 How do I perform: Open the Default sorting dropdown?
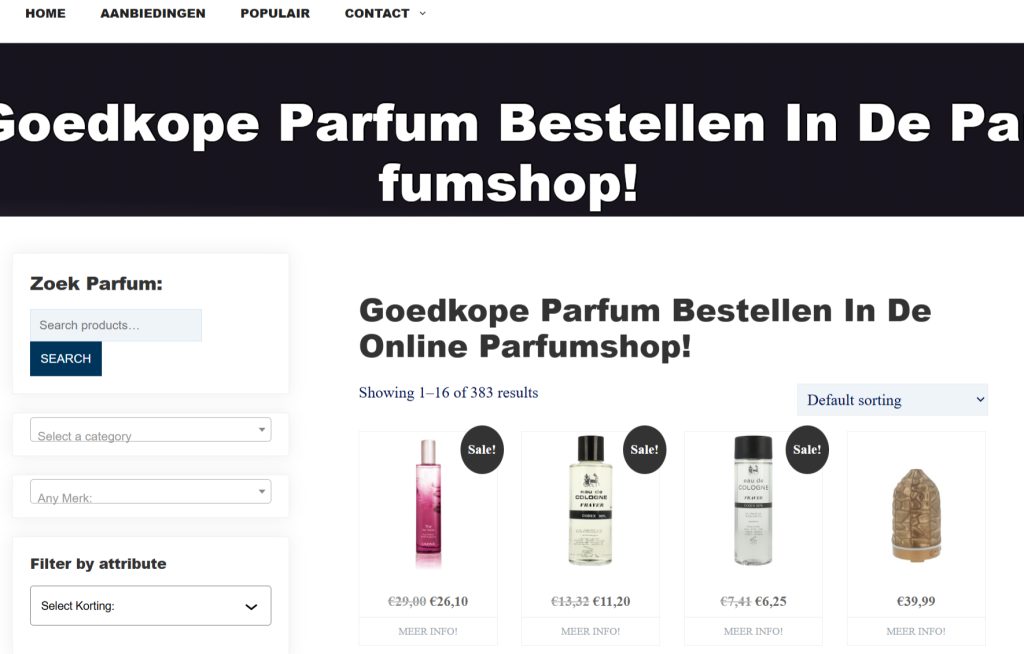point(892,400)
